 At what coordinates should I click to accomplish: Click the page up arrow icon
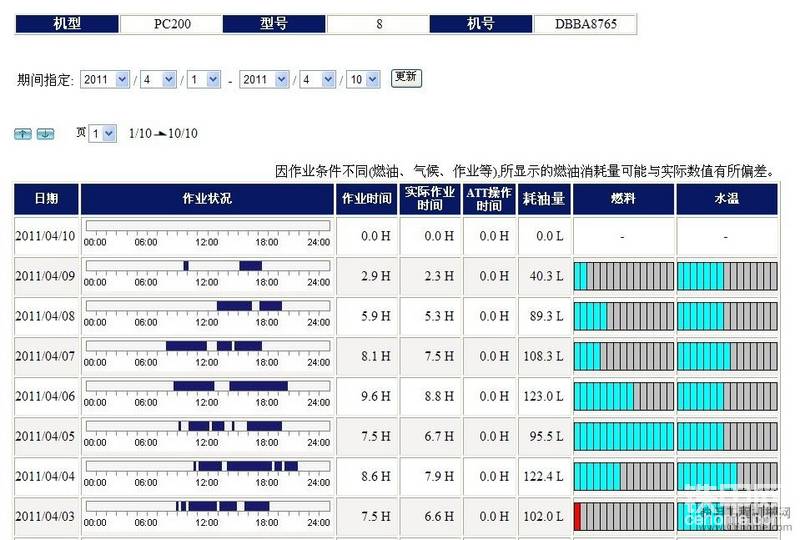(22, 134)
